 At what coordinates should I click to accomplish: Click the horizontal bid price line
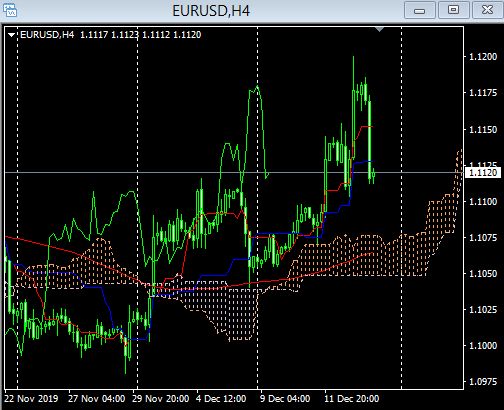click(x=233, y=172)
